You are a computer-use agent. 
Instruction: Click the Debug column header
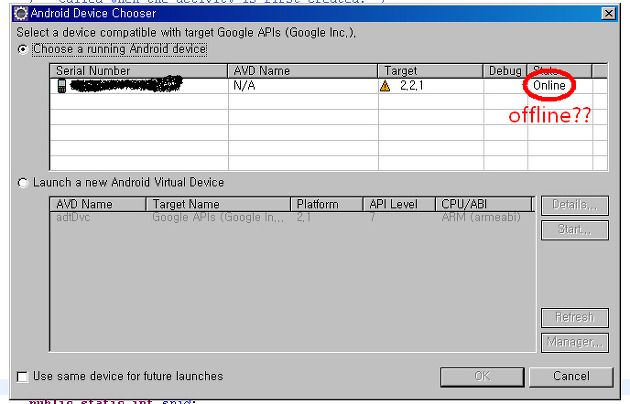pyautogui.click(x=505, y=71)
